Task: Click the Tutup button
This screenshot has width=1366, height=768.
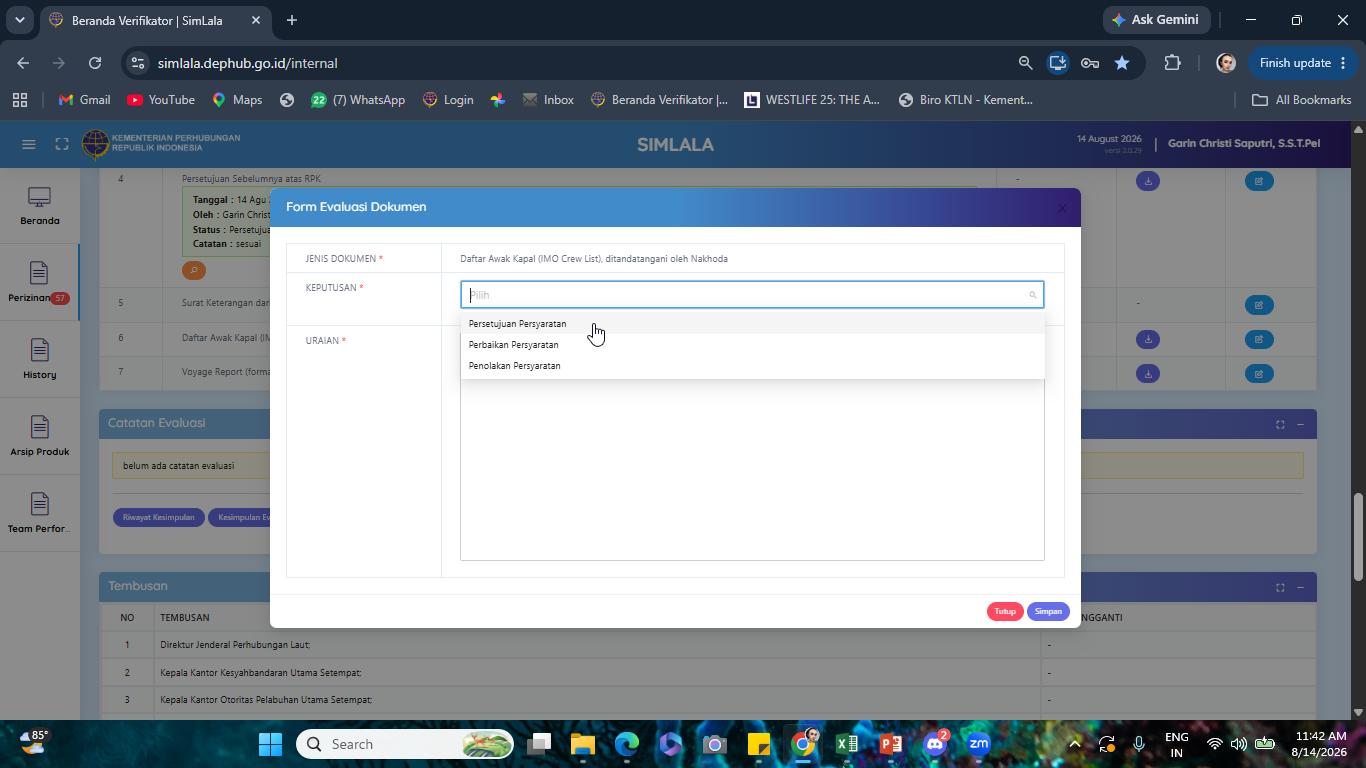Action: pos(1005,611)
